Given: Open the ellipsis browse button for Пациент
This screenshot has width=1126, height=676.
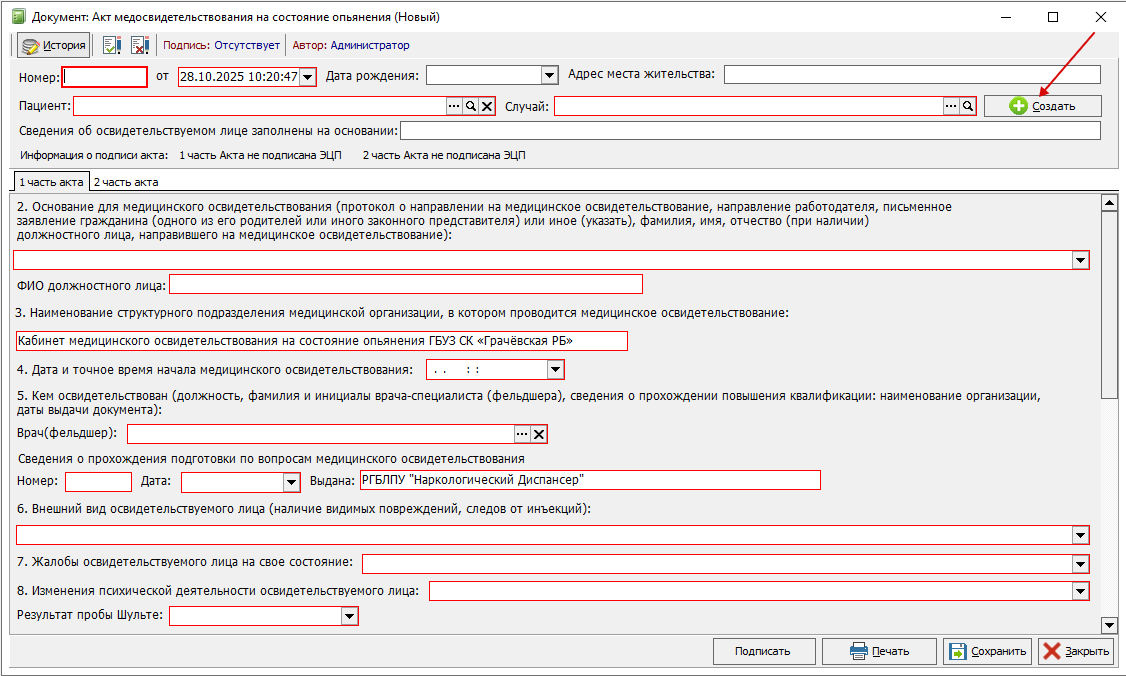Looking at the screenshot, I should tap(454, 106).
